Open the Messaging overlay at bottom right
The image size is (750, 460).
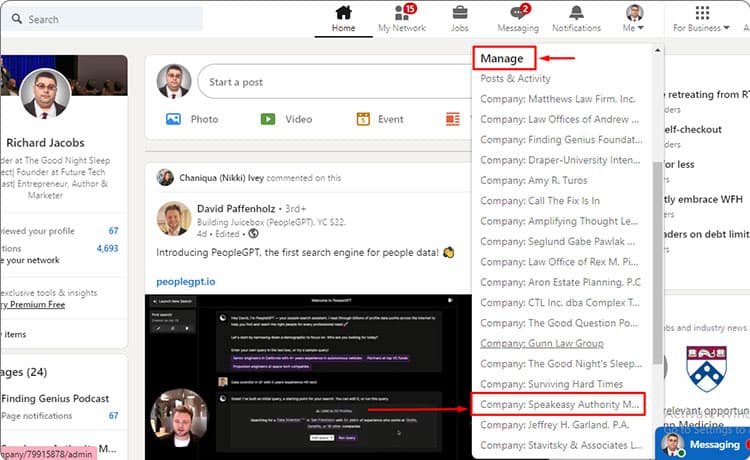coord(703,444)
